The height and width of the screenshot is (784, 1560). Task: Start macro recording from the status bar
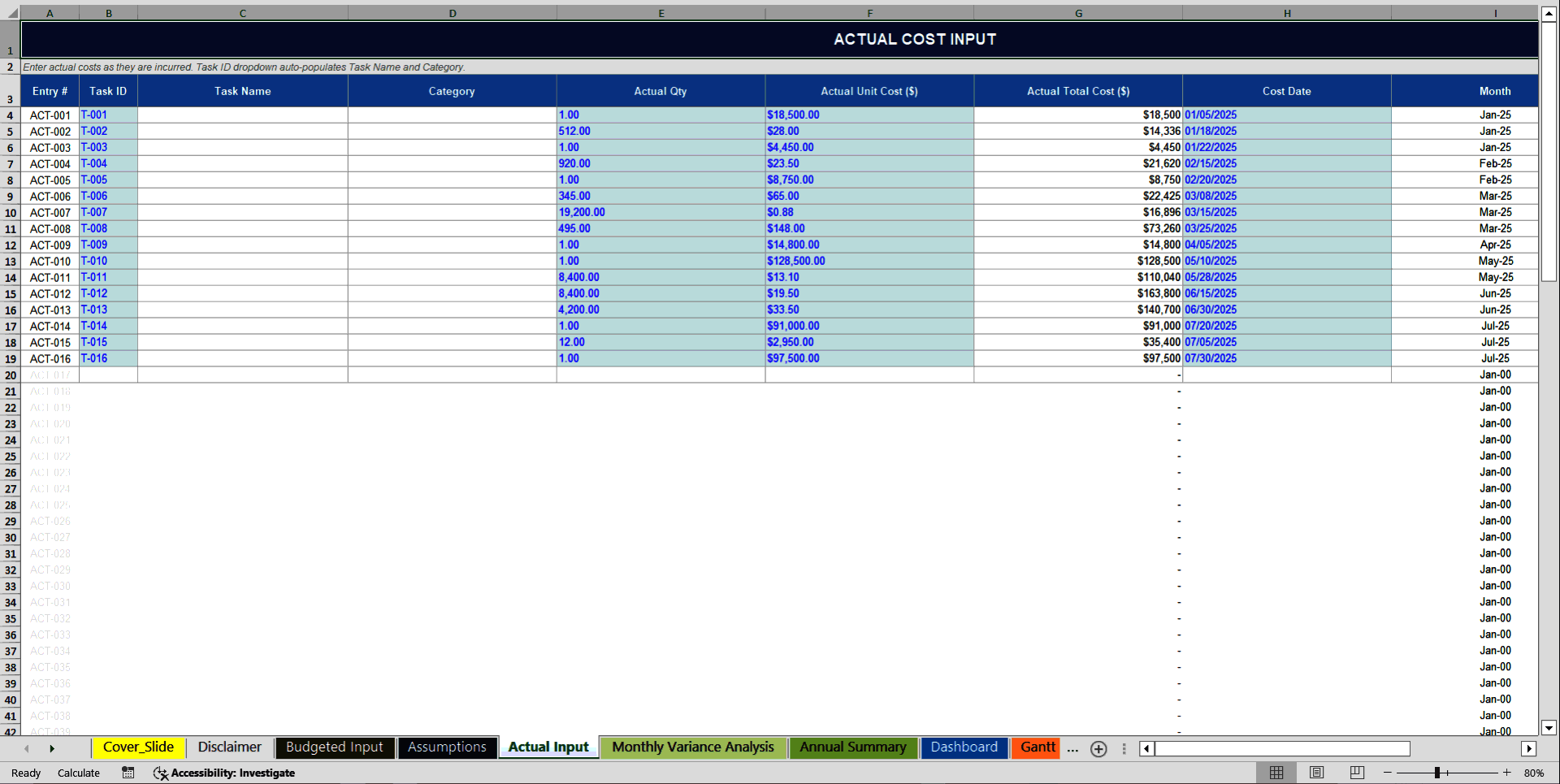click(x=128, y=773)
